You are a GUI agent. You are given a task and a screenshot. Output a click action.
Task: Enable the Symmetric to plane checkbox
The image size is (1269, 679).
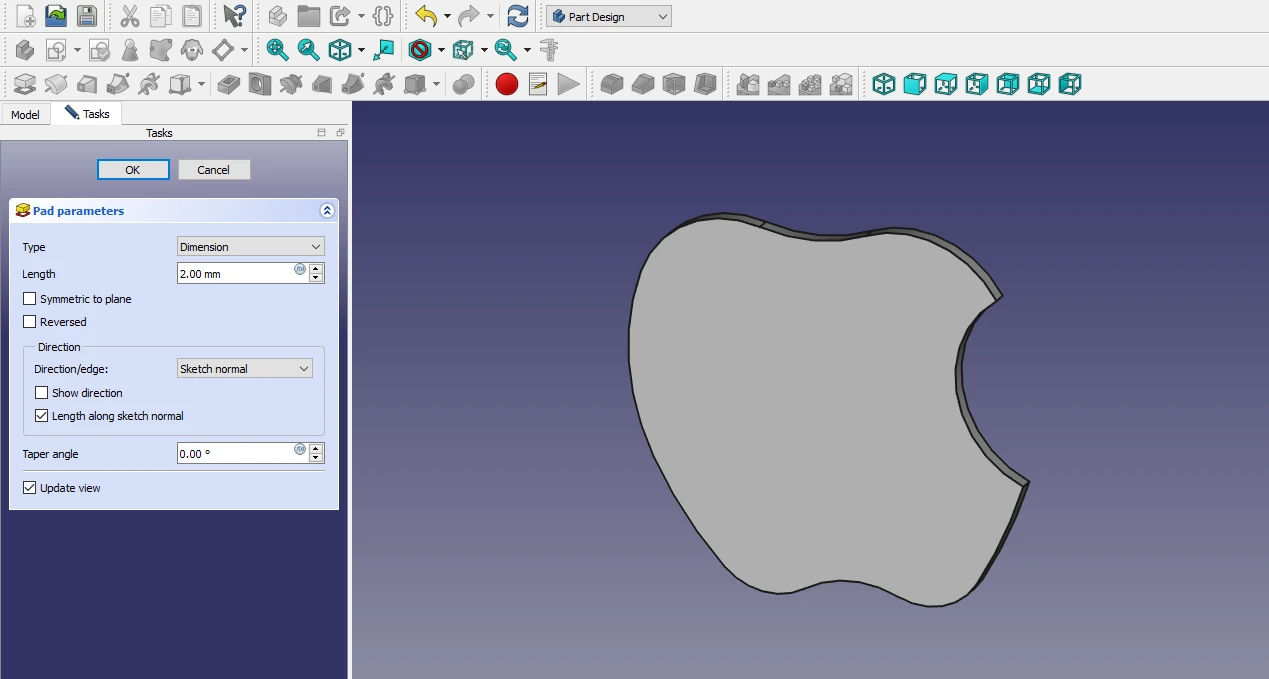point(30,299)
